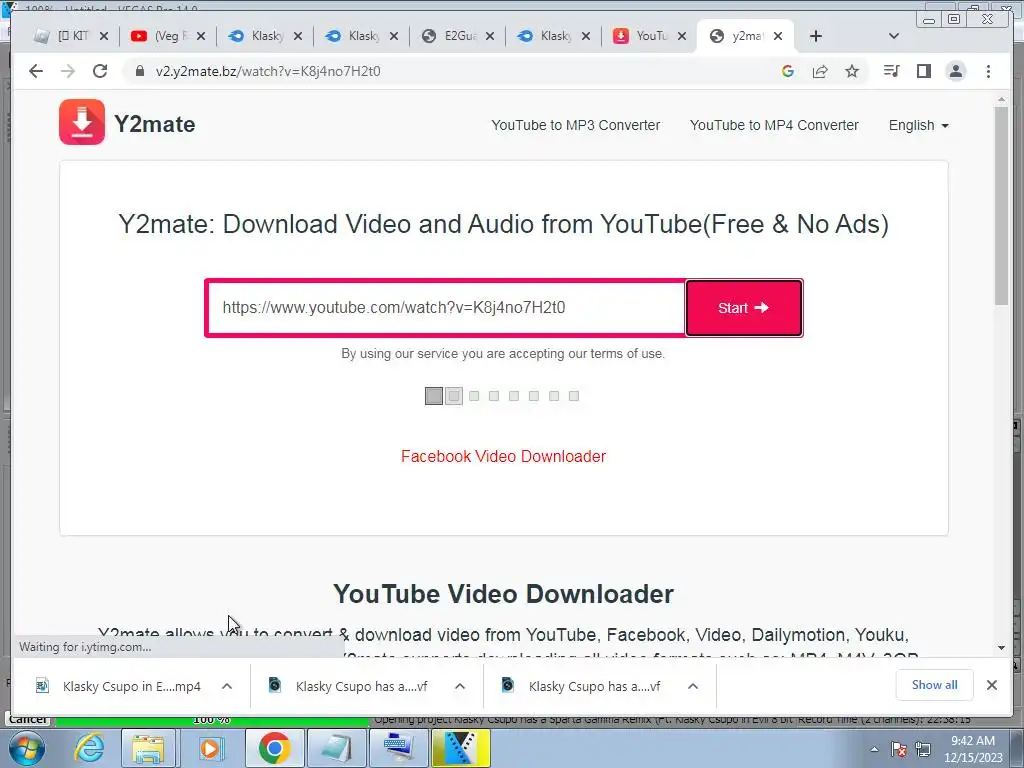Open YouTube to MP4 Converter
Screen dimensions: 1024x768
774,125
